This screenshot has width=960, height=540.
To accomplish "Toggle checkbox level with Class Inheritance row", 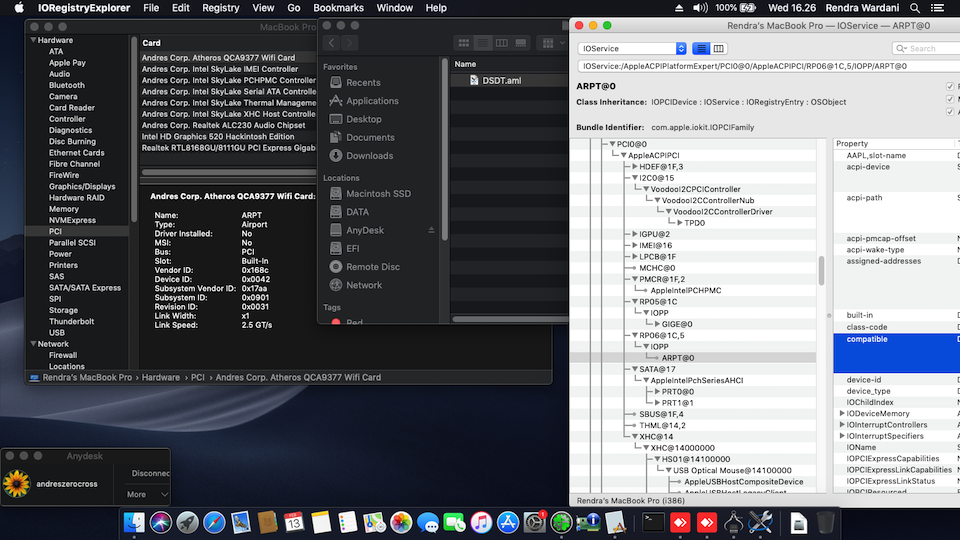I will pos(950,99).
